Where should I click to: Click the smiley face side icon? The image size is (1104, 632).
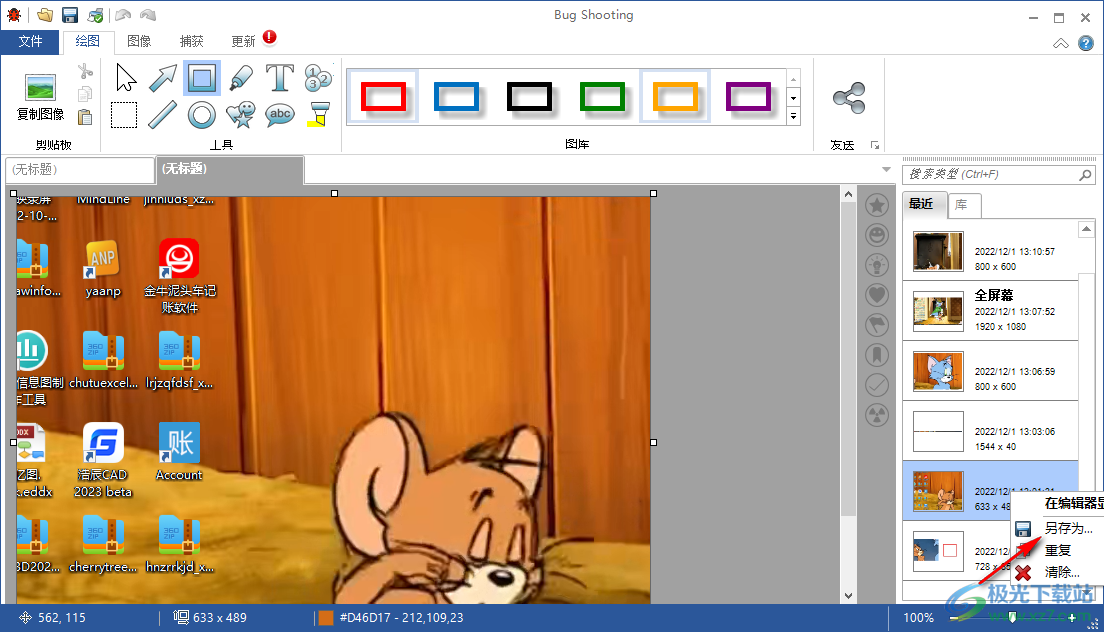click(x=877, y=235)
